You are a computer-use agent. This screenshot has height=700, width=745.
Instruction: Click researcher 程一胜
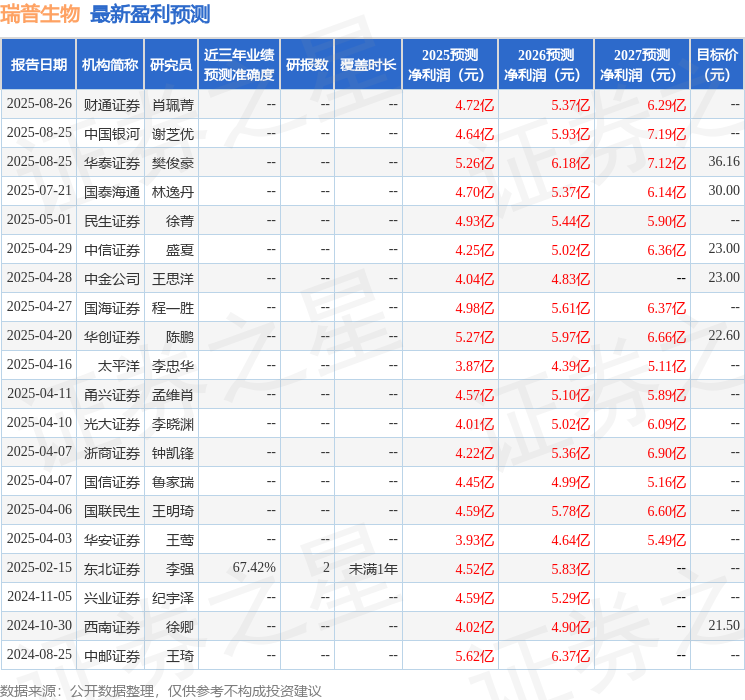173,308
